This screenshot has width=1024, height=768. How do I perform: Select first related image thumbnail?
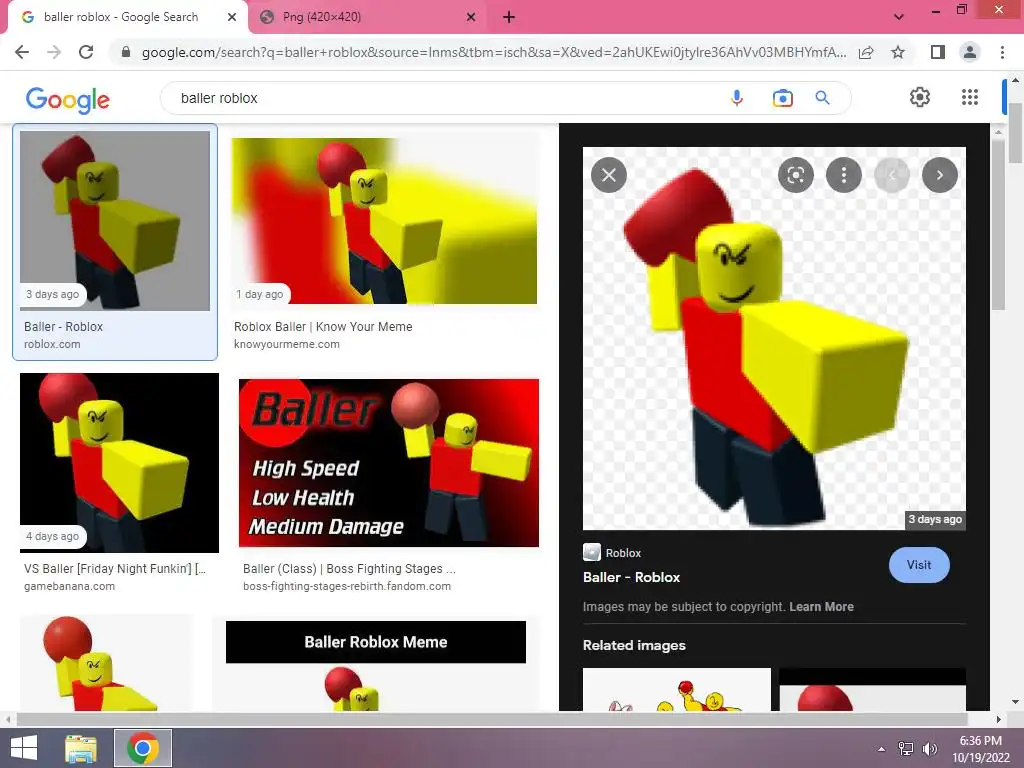[x=677, y=689]
